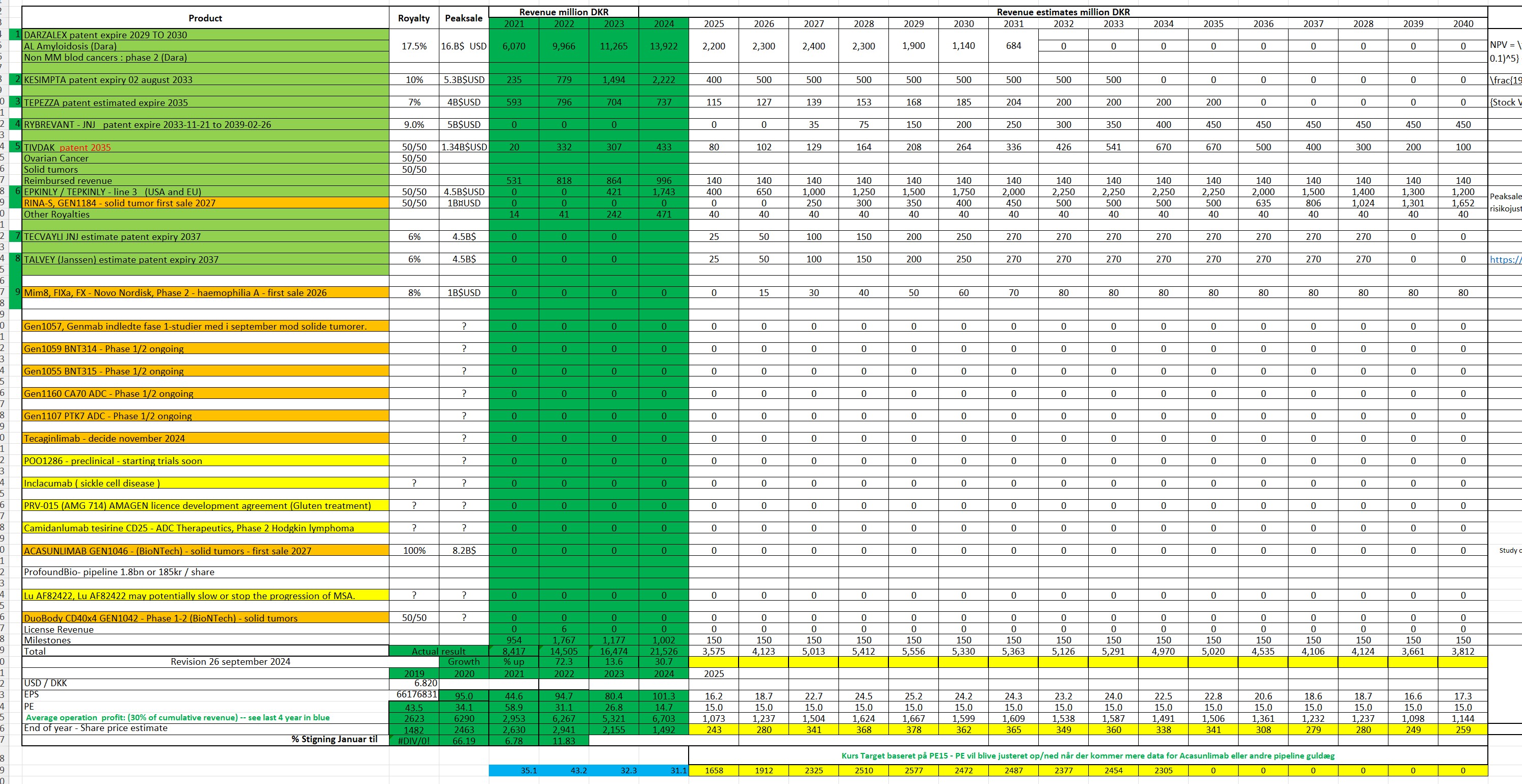1522x784 pixels.
Task: Click the 2040 year column header
Action: (x=1463, y=23)
